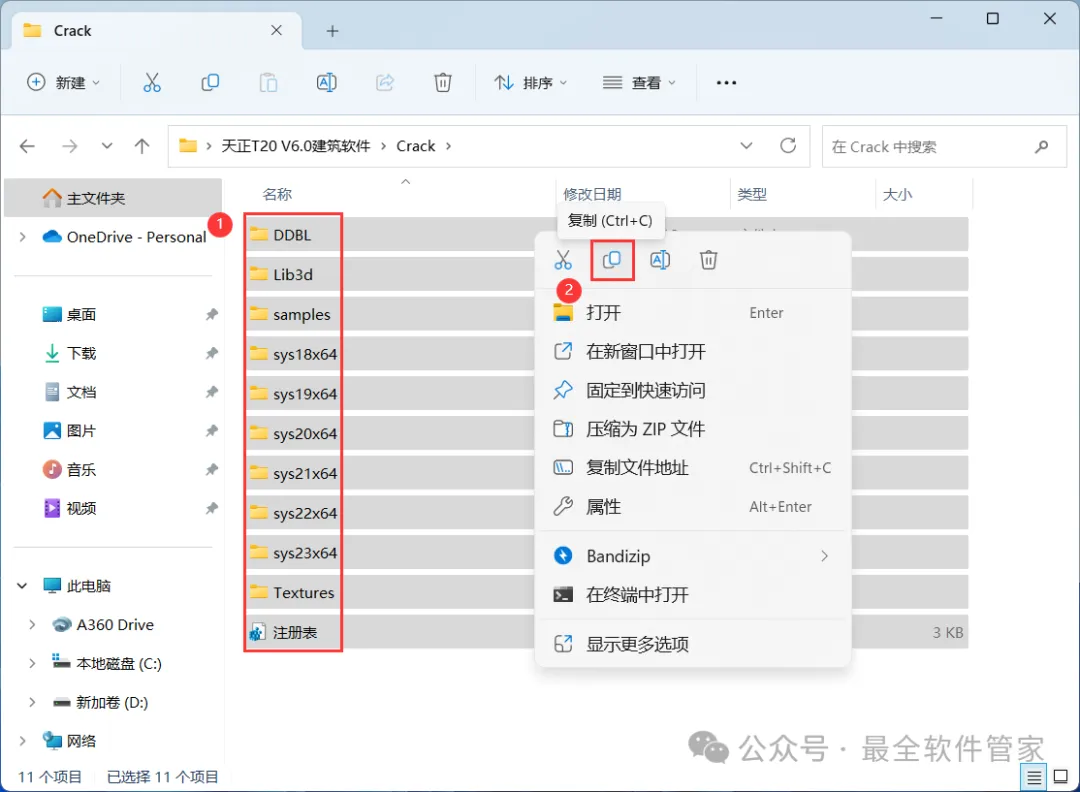This screenshot has width=1080, height=792.
Task: Open address bar history dropdown
Action: [x=746, y=146]
